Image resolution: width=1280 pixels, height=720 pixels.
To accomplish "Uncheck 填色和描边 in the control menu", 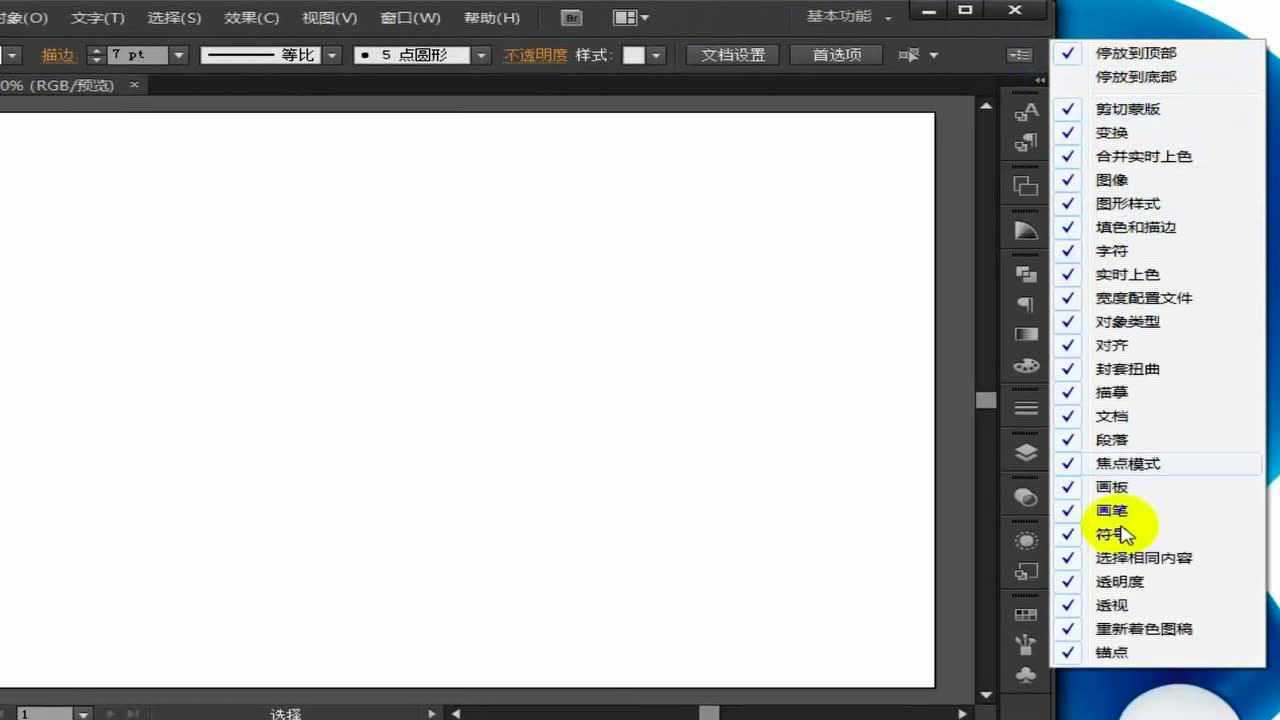I will (x=1160, y=227).
